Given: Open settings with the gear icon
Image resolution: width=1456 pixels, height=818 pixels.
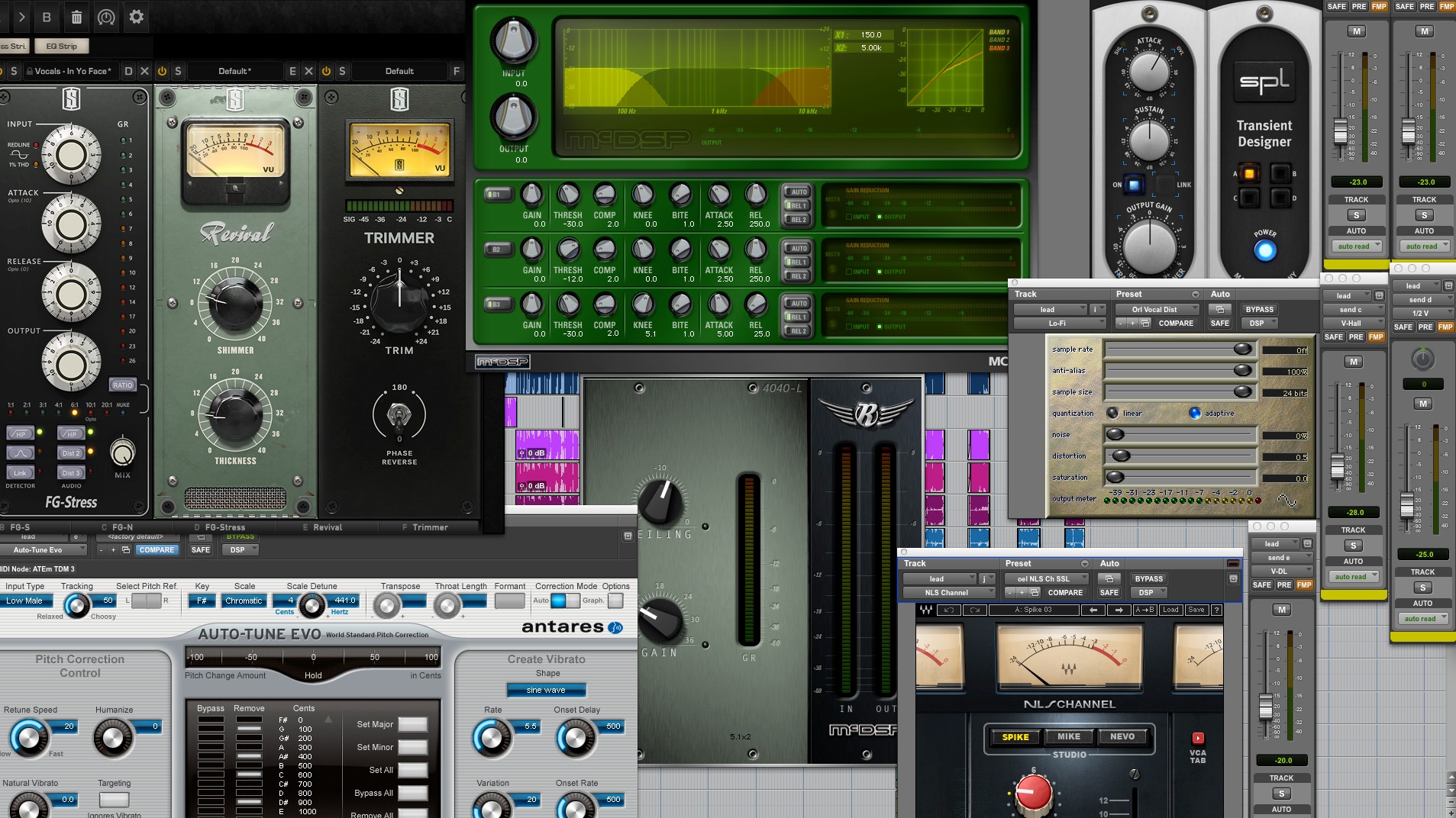Looking at the screenshot, I should 136,17.
